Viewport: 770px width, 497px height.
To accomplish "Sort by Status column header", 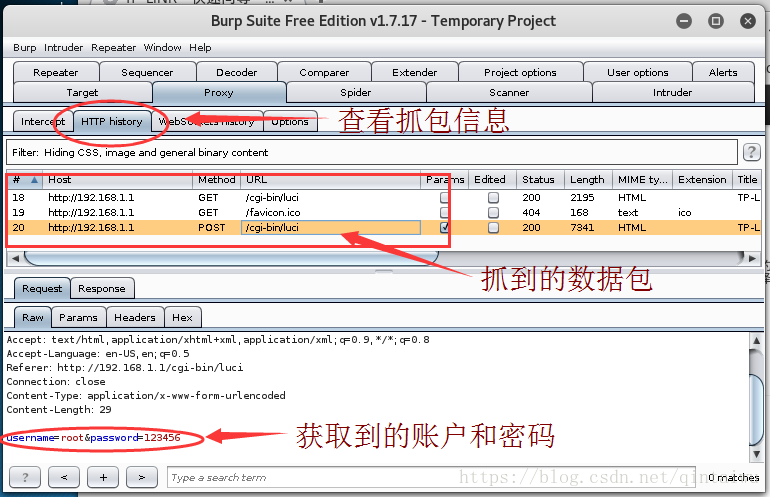I will 540,180.
